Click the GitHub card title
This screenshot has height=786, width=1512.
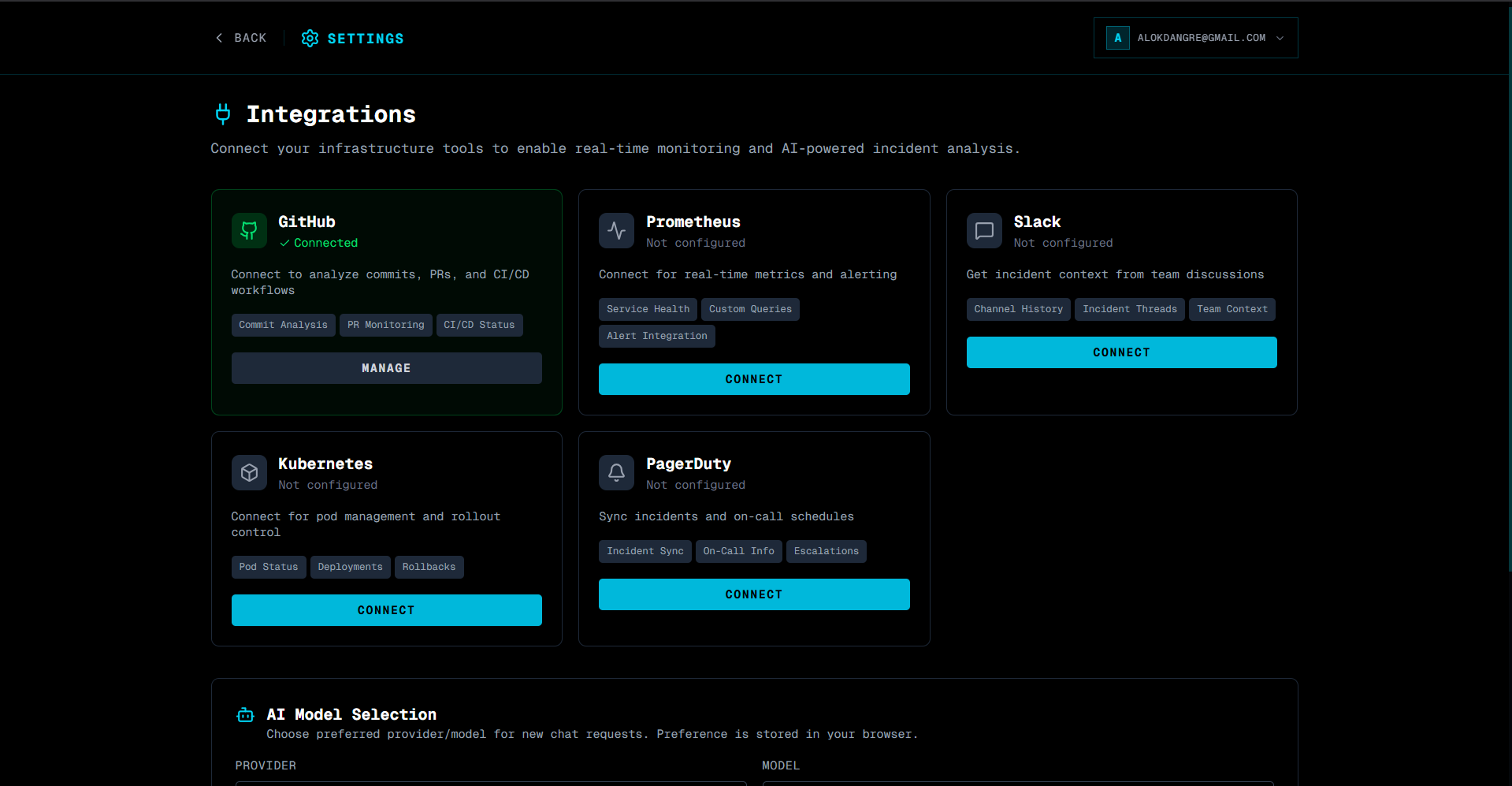(307, 222)
